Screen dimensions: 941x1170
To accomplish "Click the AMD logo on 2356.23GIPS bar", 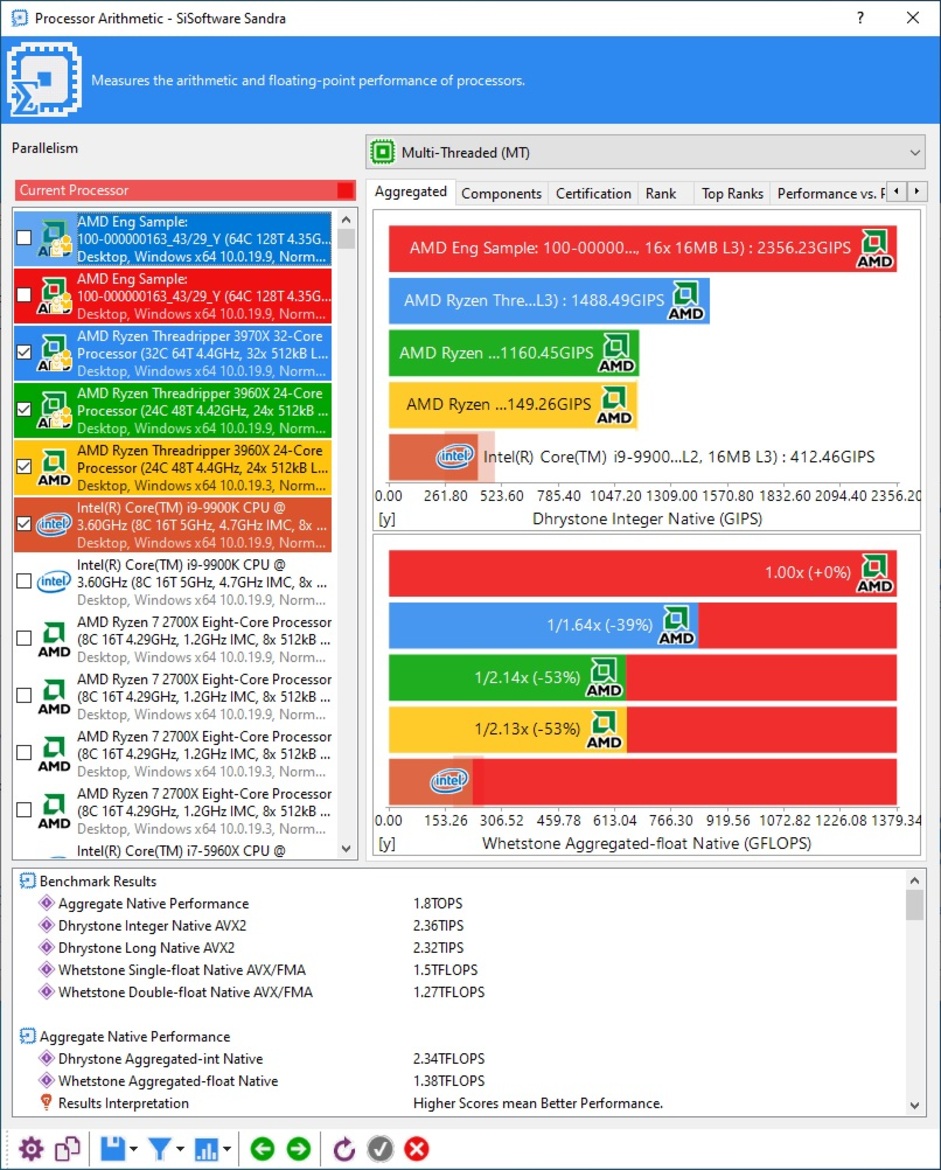I will pyautogui.click(x=875, y=249).
